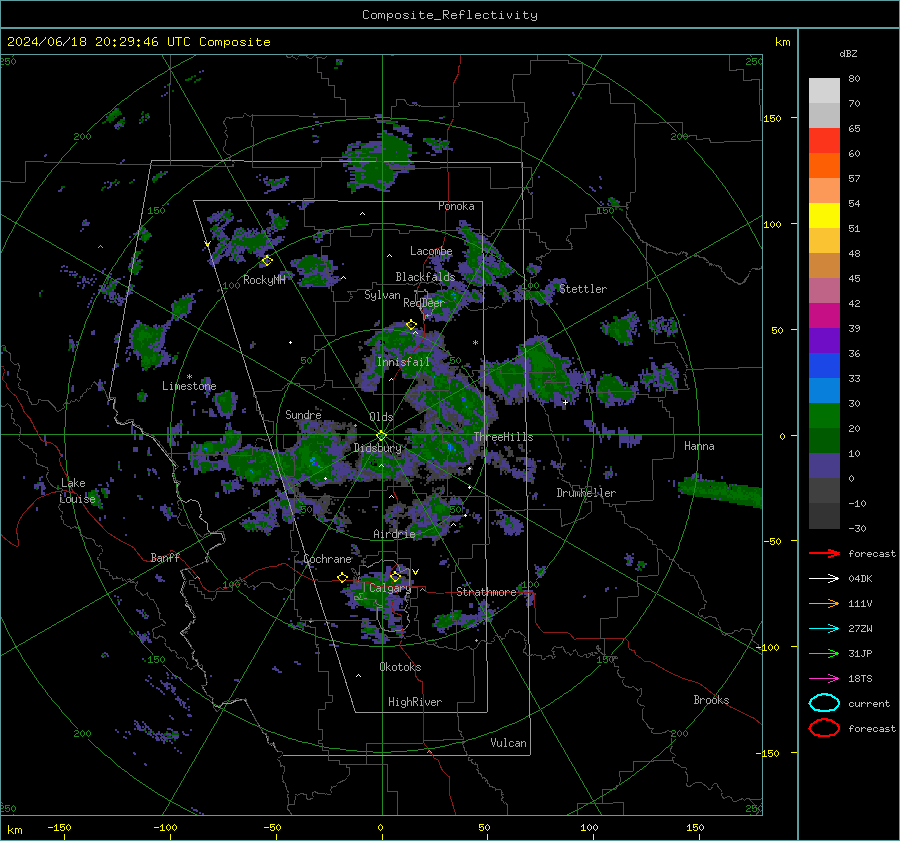The image size is (900, 841).
Task: Click the yellow diamond marker near RockyMH
Action: [x=267, y=261]
